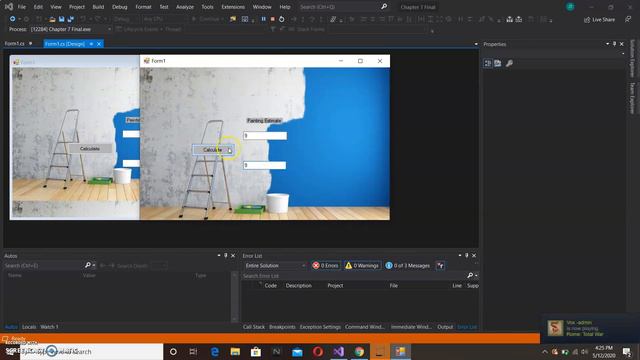The image size is (640, 360).
Task: Switch to the Watch 1 tab
Action: (x=49, y=327)
